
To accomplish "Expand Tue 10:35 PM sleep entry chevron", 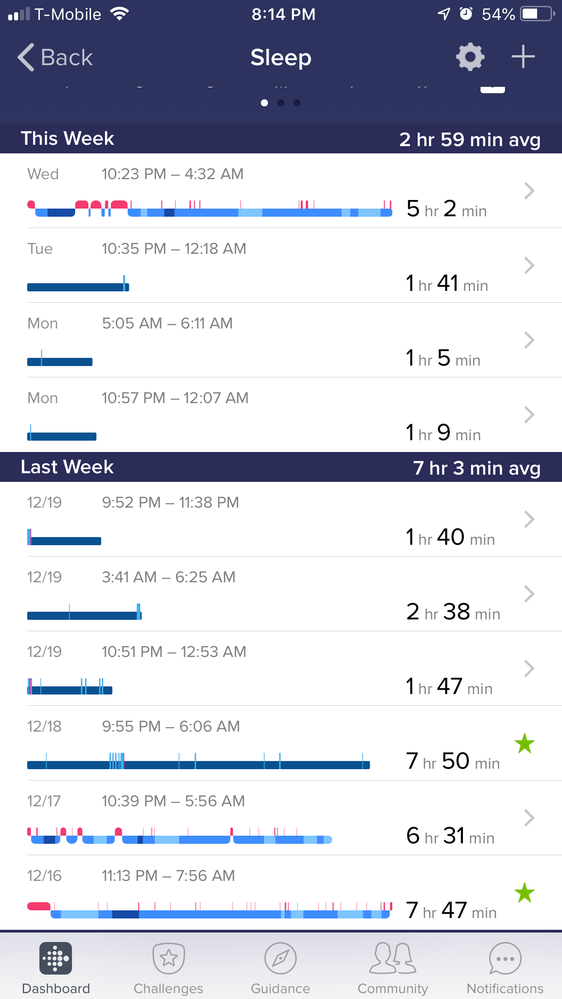I will point(529,265).
